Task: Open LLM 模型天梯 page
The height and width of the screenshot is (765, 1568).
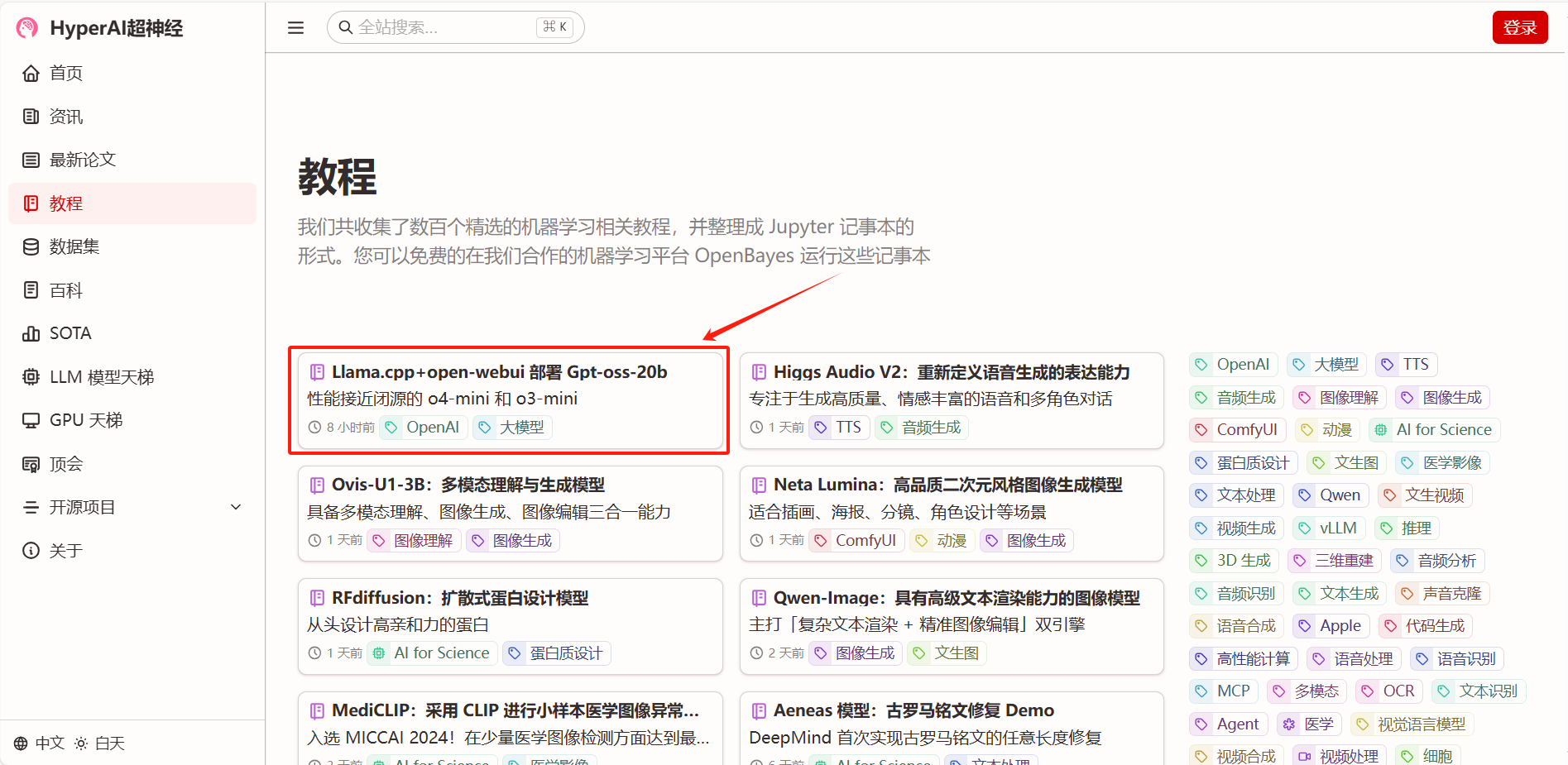Action: (x=101, y=377)
